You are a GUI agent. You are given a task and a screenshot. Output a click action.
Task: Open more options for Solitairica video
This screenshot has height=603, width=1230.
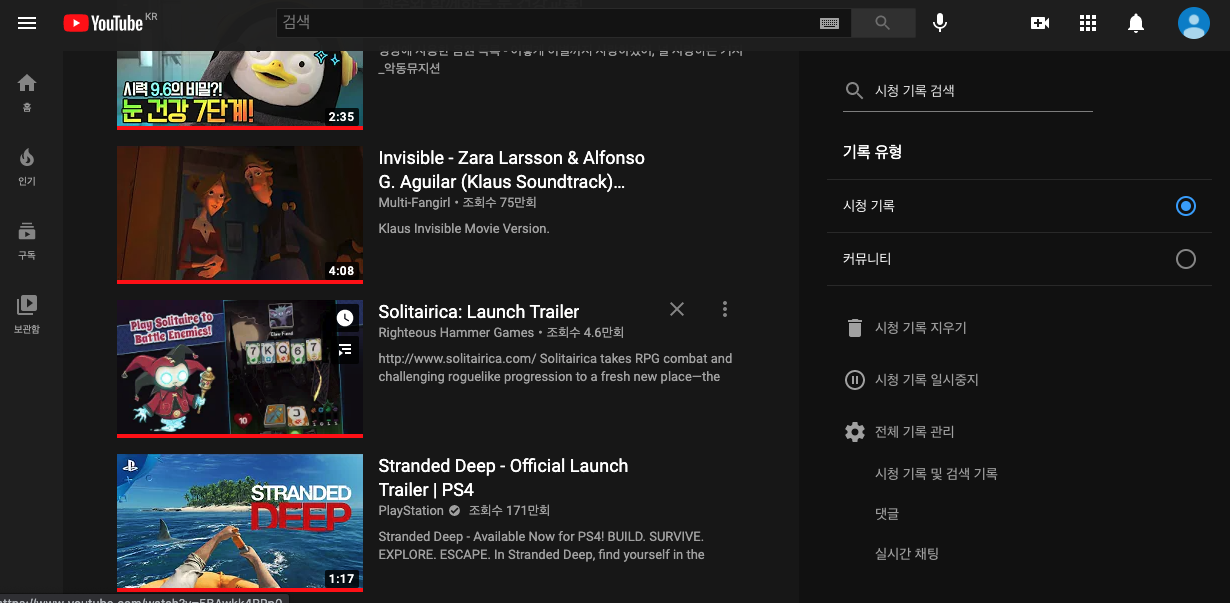point(725,309)
